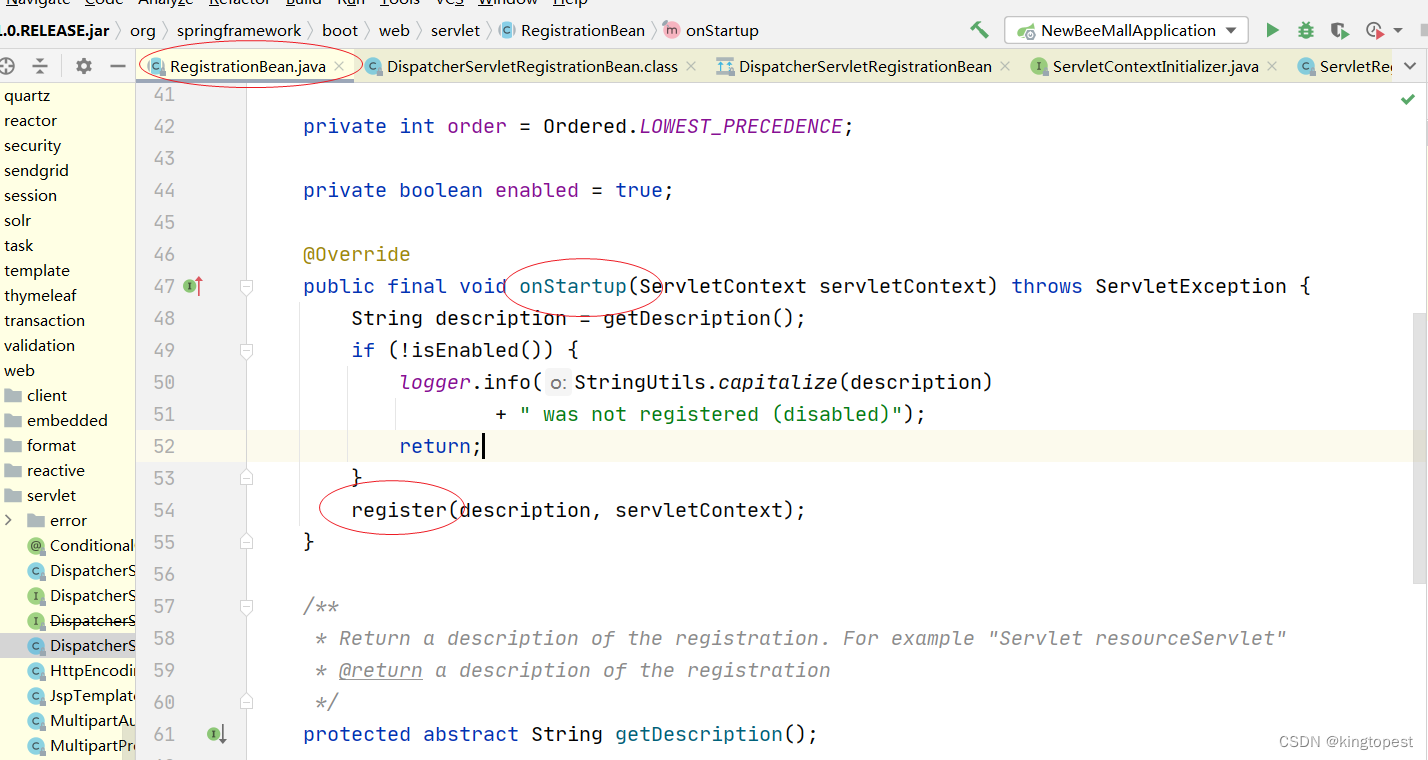This screenshot has height=760, width=1428.
Task: Open the project panel settings gear
Action: (x=84, y=66)
